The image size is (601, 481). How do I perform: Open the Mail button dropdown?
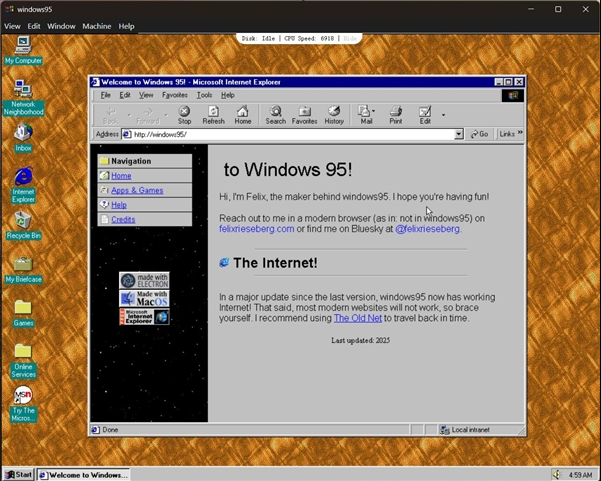pyautogui.click(x=374, y=112)
